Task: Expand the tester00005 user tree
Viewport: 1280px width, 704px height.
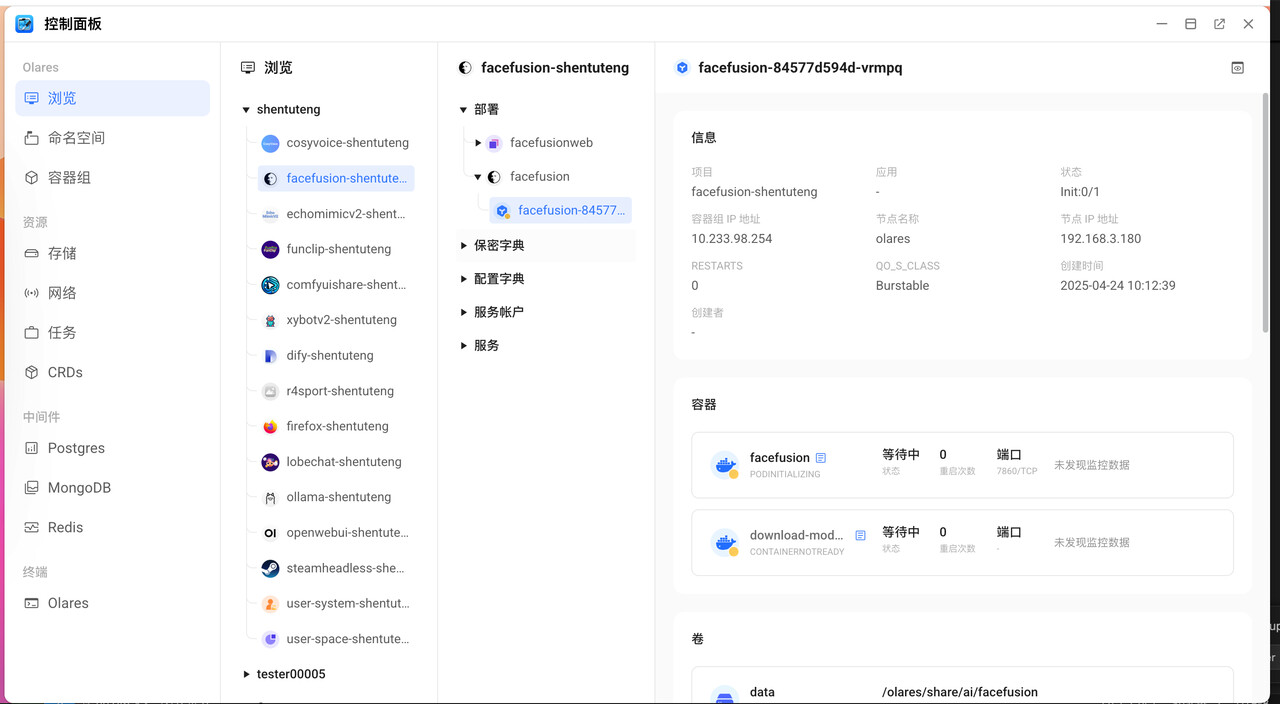Action: coord(246,674)
